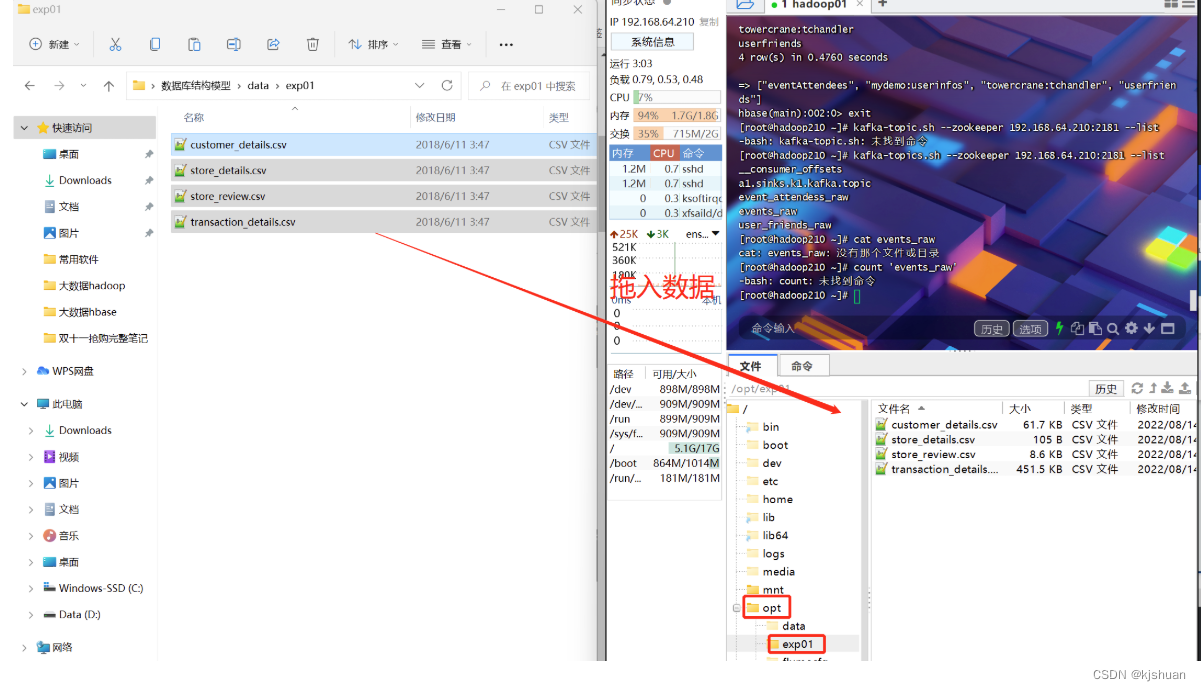Click the Share icon in Explorer toolbar
This screenshot has width=1201, height=691.
pyautogui.click(x=273, y=44)
